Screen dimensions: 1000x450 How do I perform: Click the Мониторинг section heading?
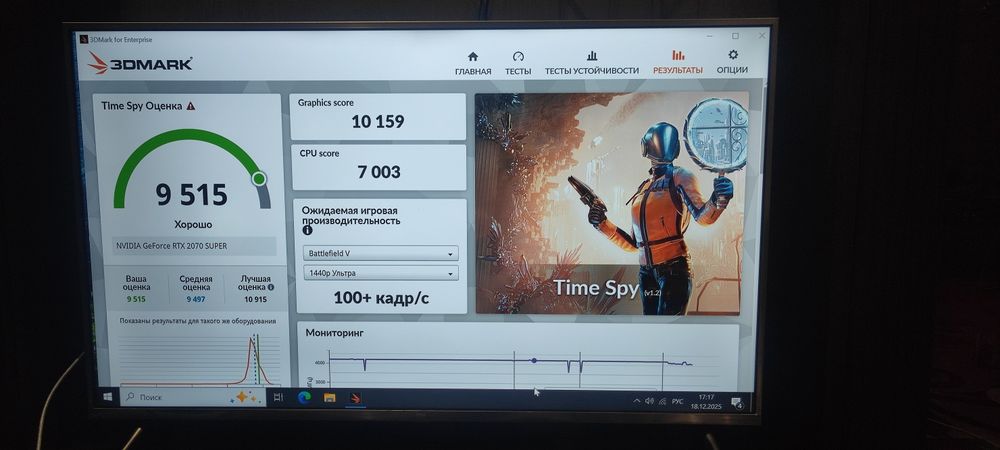pyautogui.click(x=334, y=333)
